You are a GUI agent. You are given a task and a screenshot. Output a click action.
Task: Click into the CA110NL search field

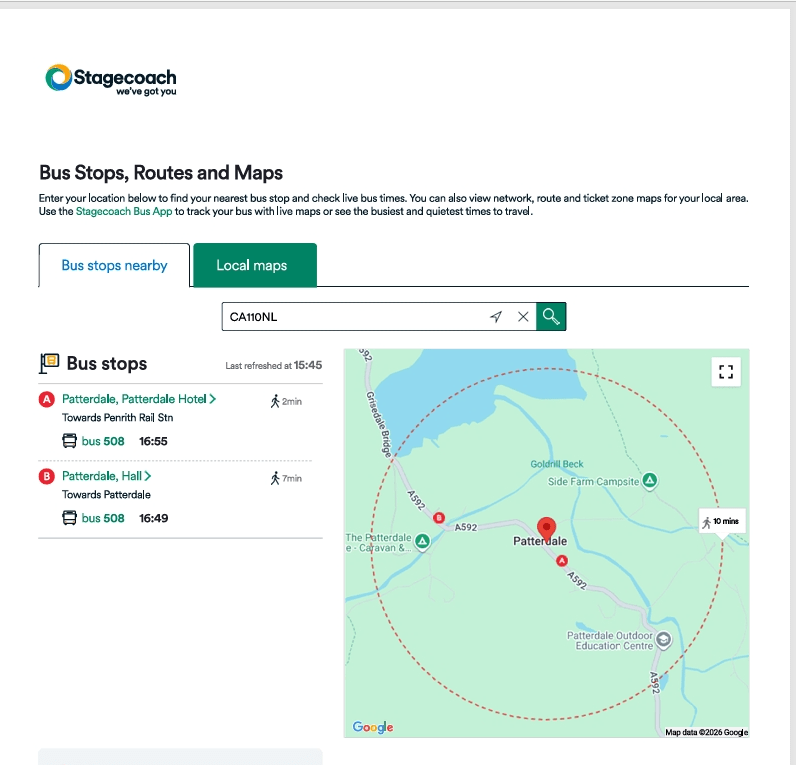coord(350,317)
